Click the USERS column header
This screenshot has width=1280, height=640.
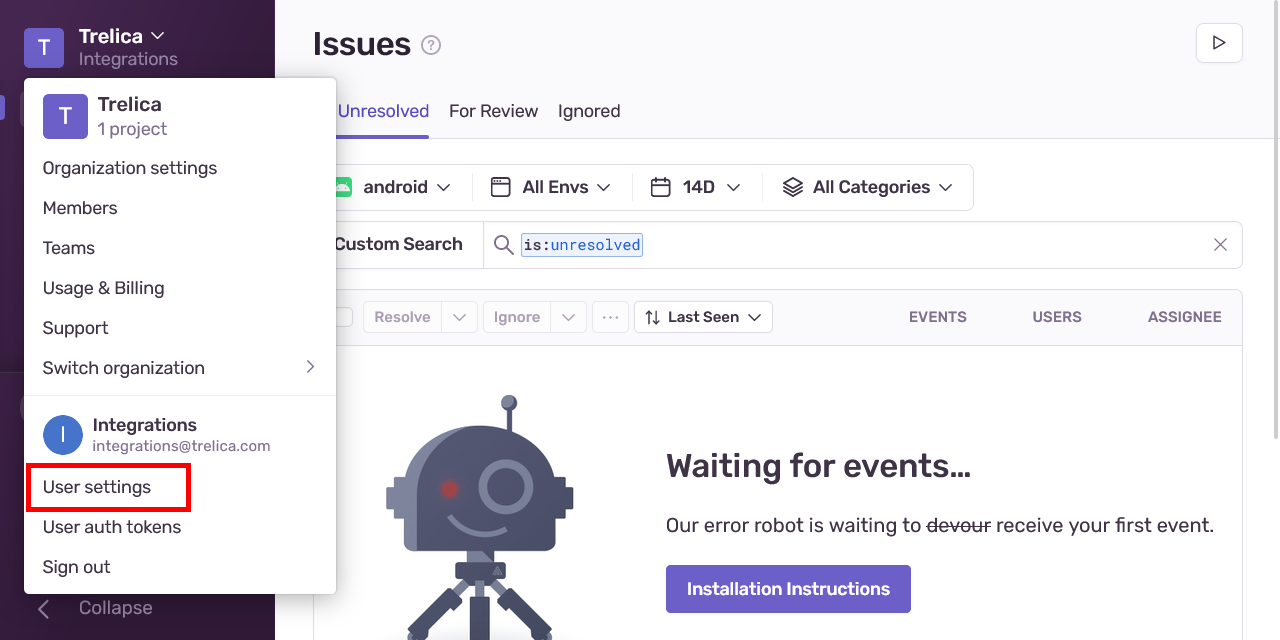pyautogui.click(x=1057, y=317)
